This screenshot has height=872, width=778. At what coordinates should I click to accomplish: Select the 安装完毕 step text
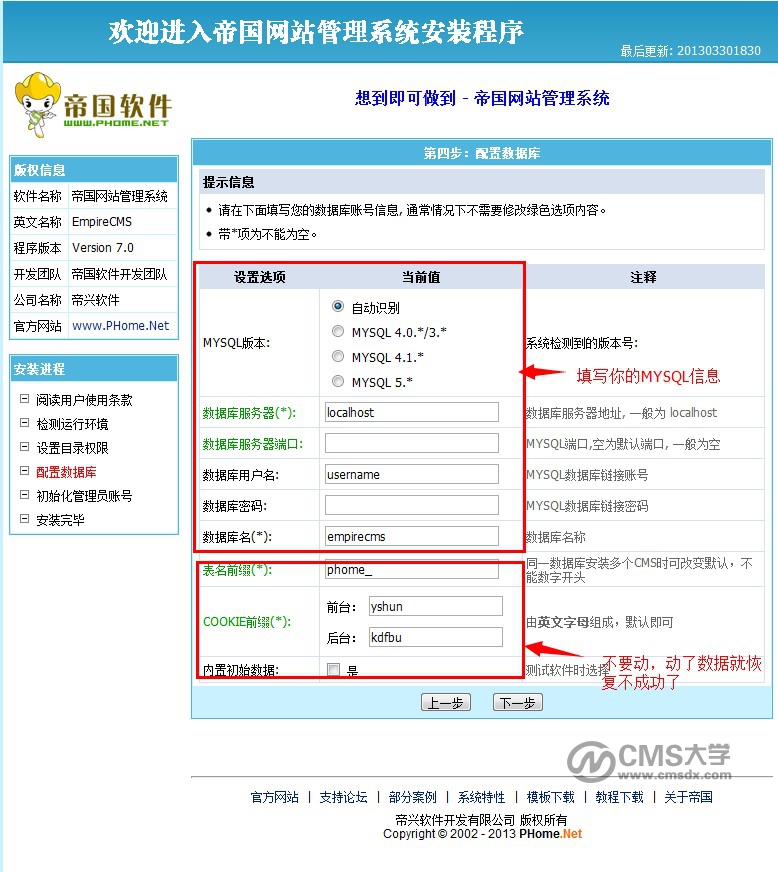click(60, 520)
